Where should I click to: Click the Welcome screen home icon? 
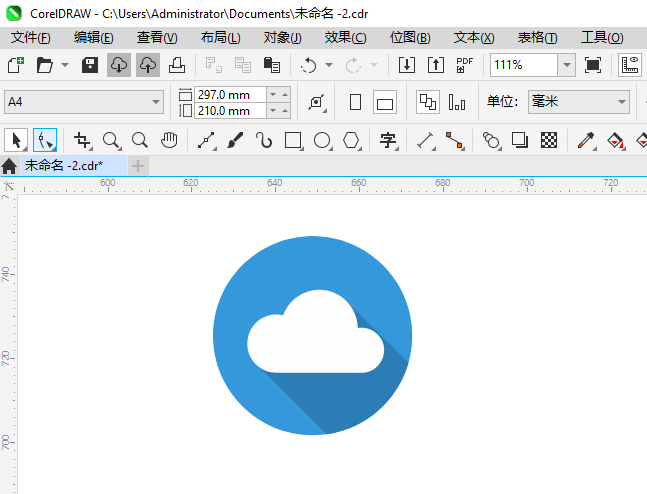9,166
